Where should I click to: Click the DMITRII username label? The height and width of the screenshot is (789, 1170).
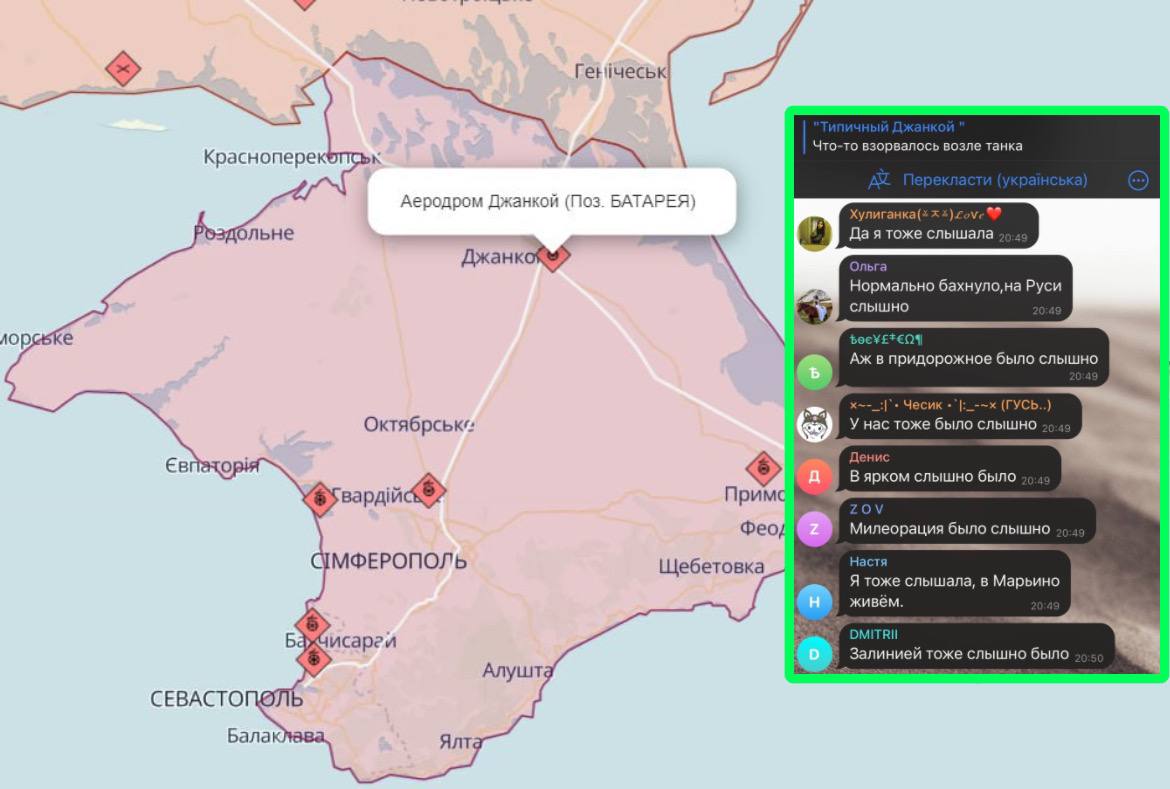click(873, 634)
